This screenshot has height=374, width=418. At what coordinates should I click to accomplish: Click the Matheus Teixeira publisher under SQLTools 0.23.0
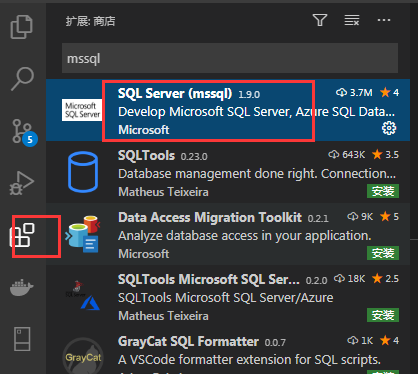pos(163,192)
